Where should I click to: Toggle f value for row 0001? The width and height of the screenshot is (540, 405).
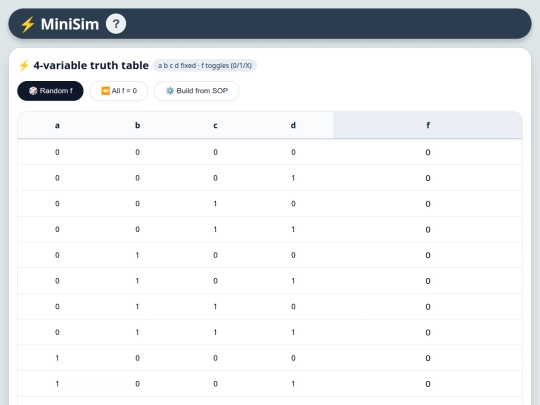pos(428,178)
